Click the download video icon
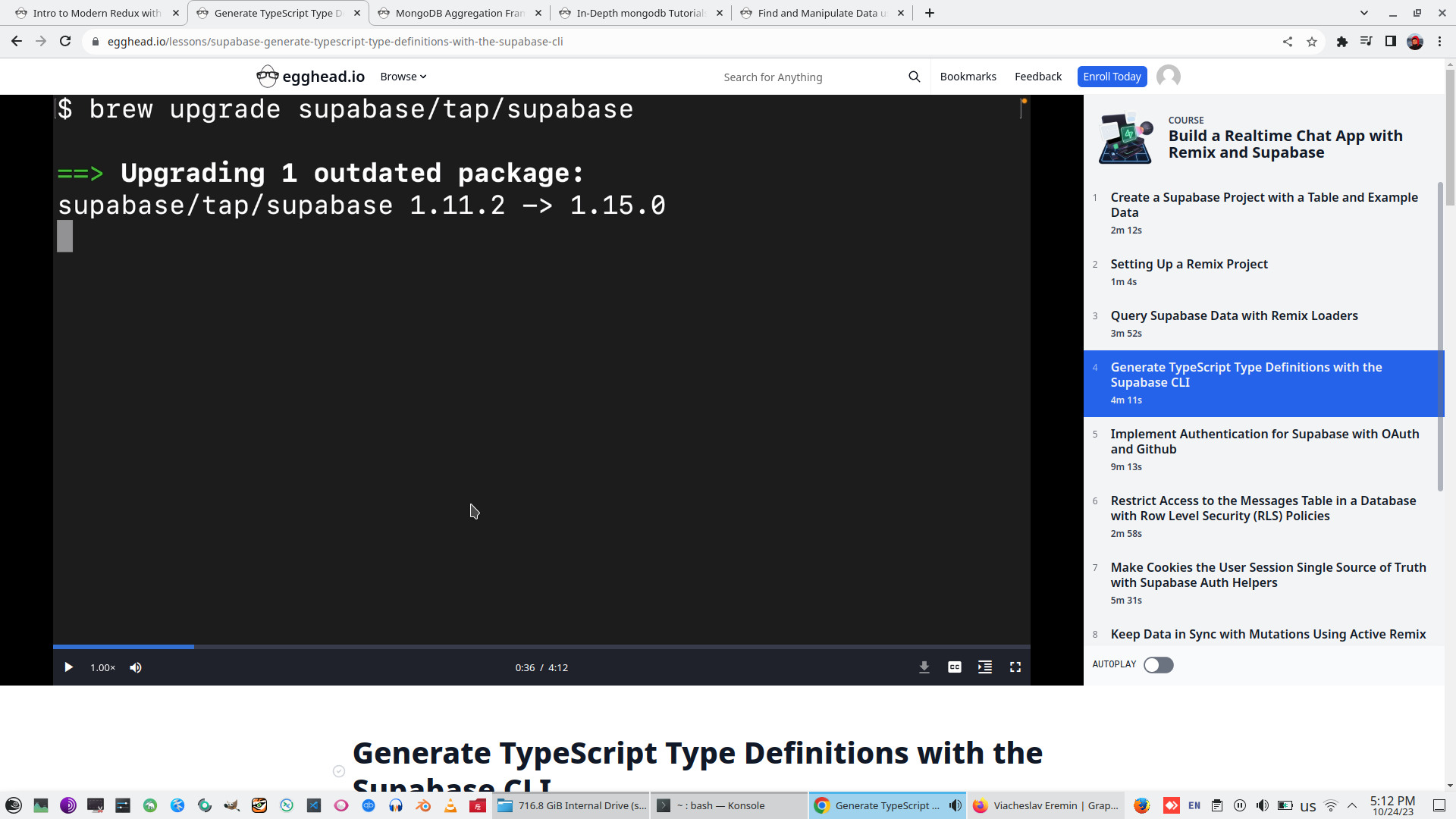Viewport: 1456px width, 819px height. tap(924, 667)
